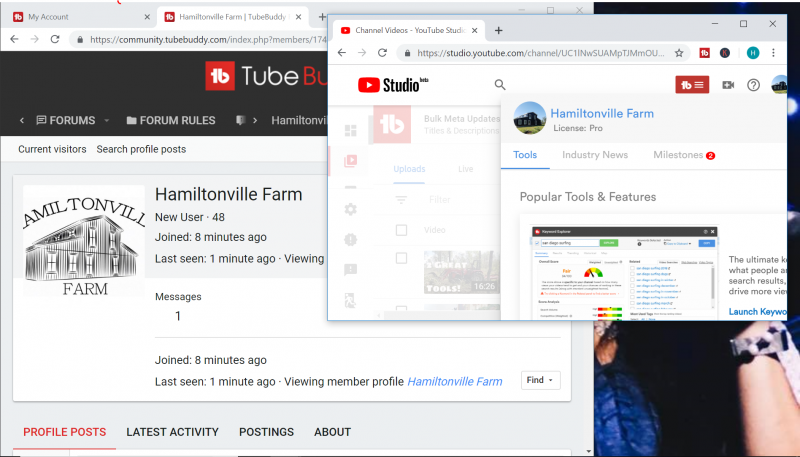Expand the Find dropdown button

[541, 380]
